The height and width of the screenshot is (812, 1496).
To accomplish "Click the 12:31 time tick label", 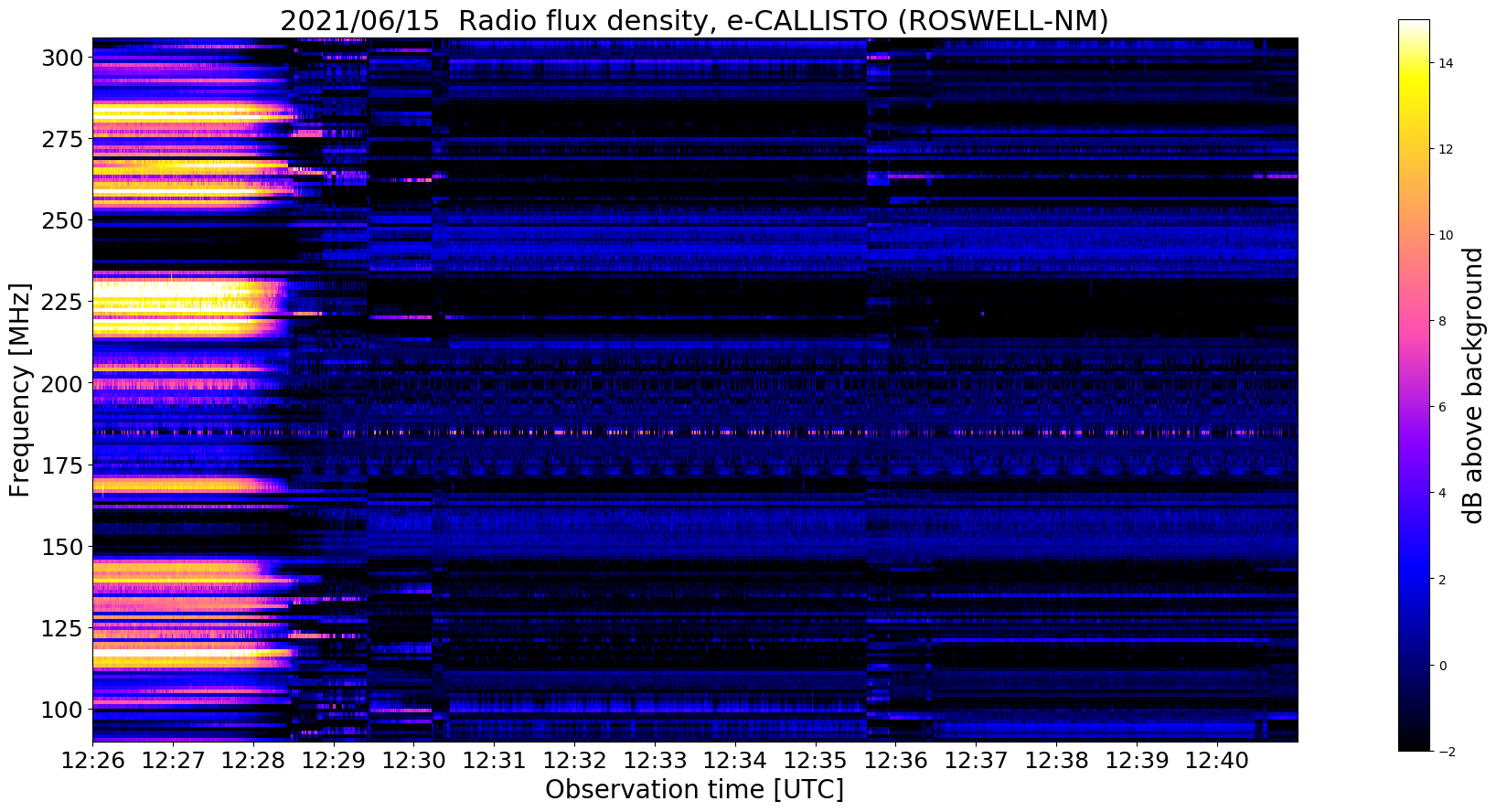I will pos(494,760).
